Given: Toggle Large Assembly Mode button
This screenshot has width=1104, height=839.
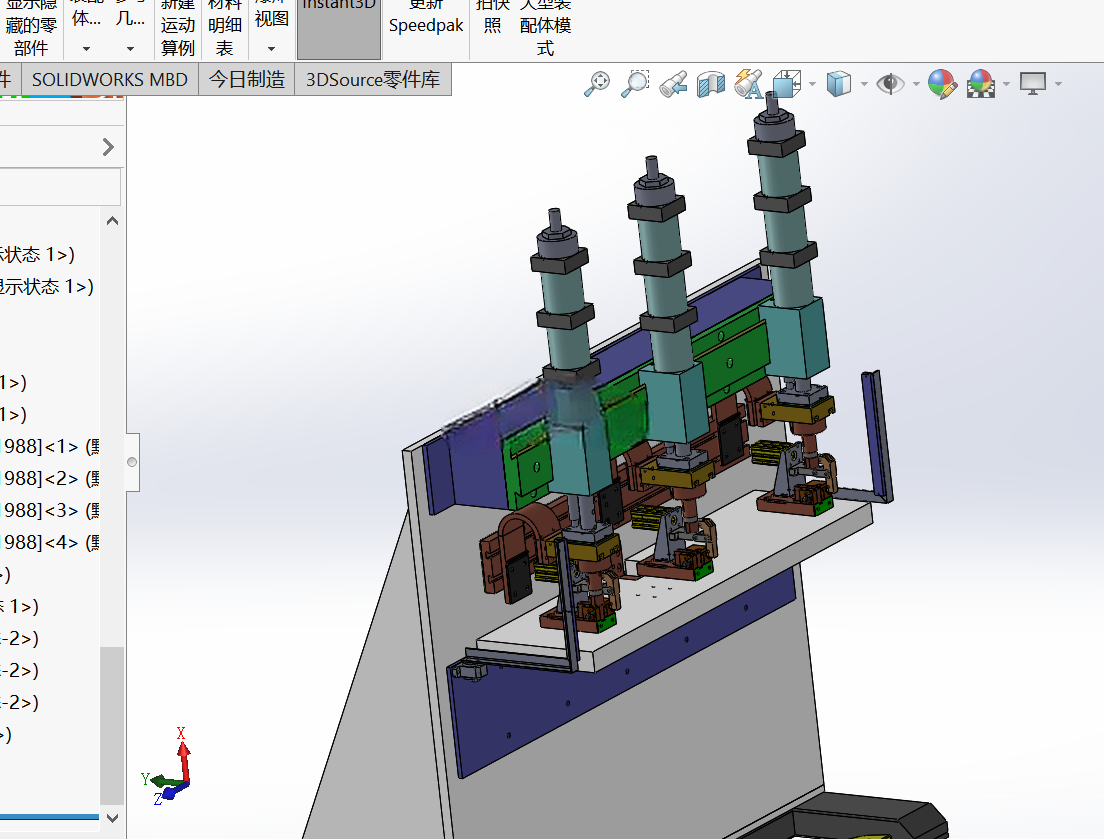Looking at the screenshot, I should coord(545,28).
